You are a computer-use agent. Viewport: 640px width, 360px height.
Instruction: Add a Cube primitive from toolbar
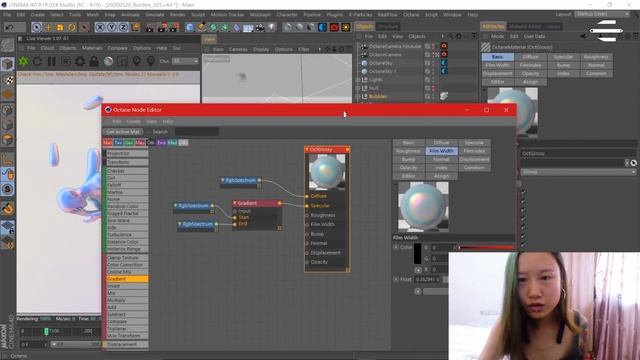click(x=189, y=27)
